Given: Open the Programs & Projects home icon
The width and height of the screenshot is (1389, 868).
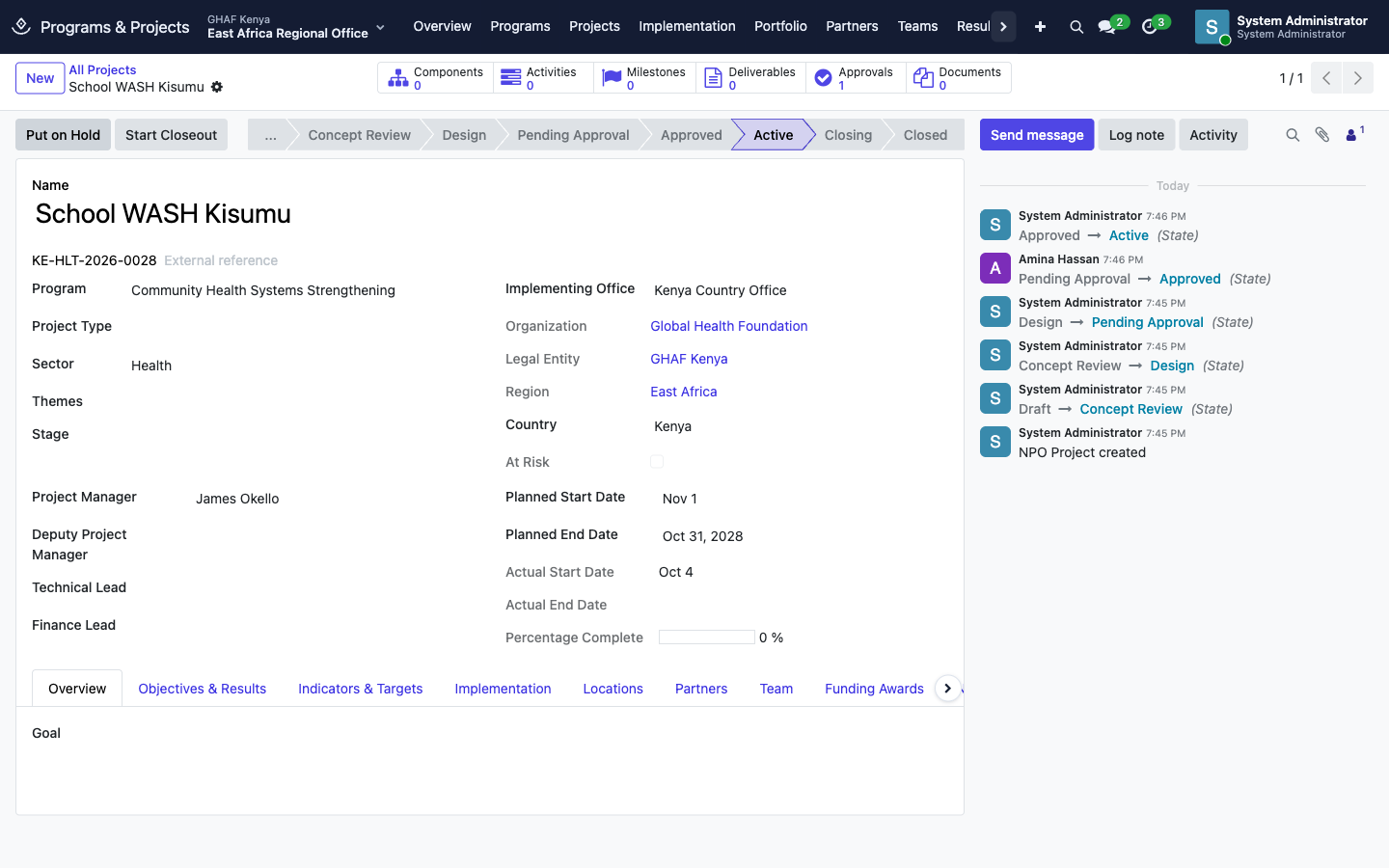Looking at the screenshot, I should [21, 26].
